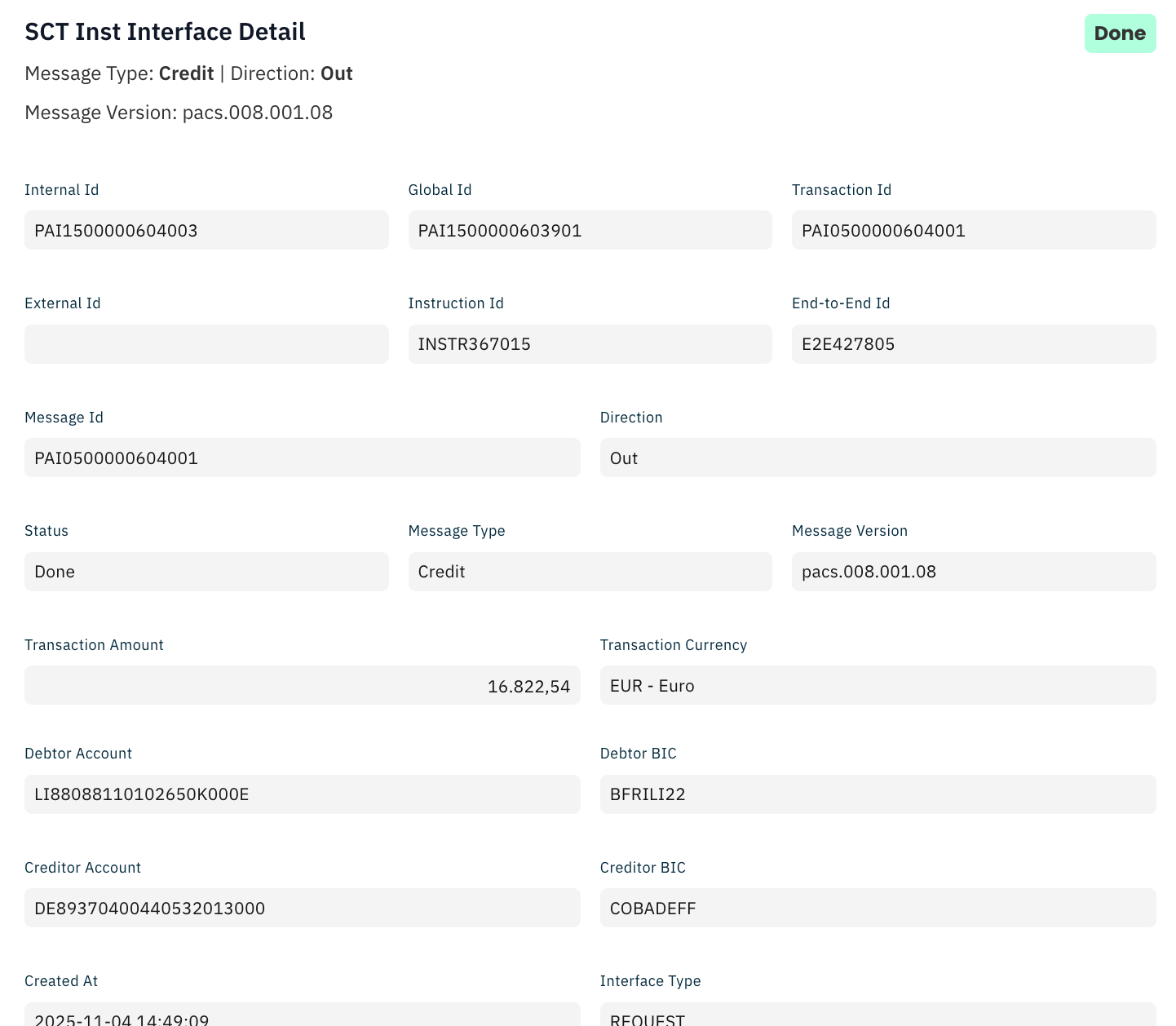This screenshot has width=1176, height=1026.
Task: Focus the empty External Id field
Action: (x=206, y=344)
